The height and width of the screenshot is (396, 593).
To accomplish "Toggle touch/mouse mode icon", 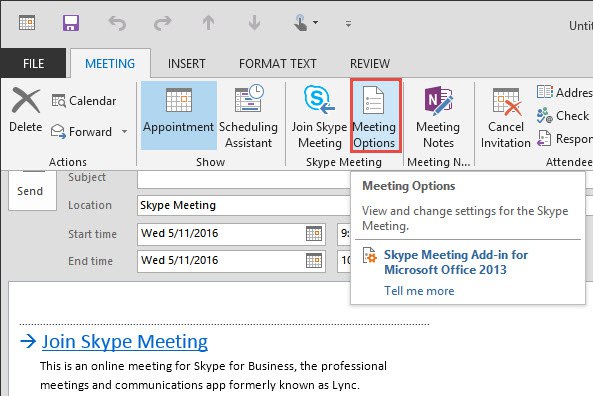I will pyautogui.click(x=300, y=23).
